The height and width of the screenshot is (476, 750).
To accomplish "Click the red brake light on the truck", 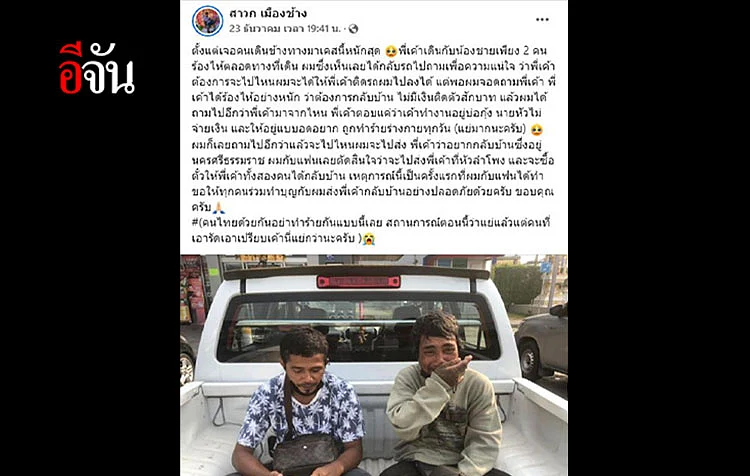I will tap(358, 282).
